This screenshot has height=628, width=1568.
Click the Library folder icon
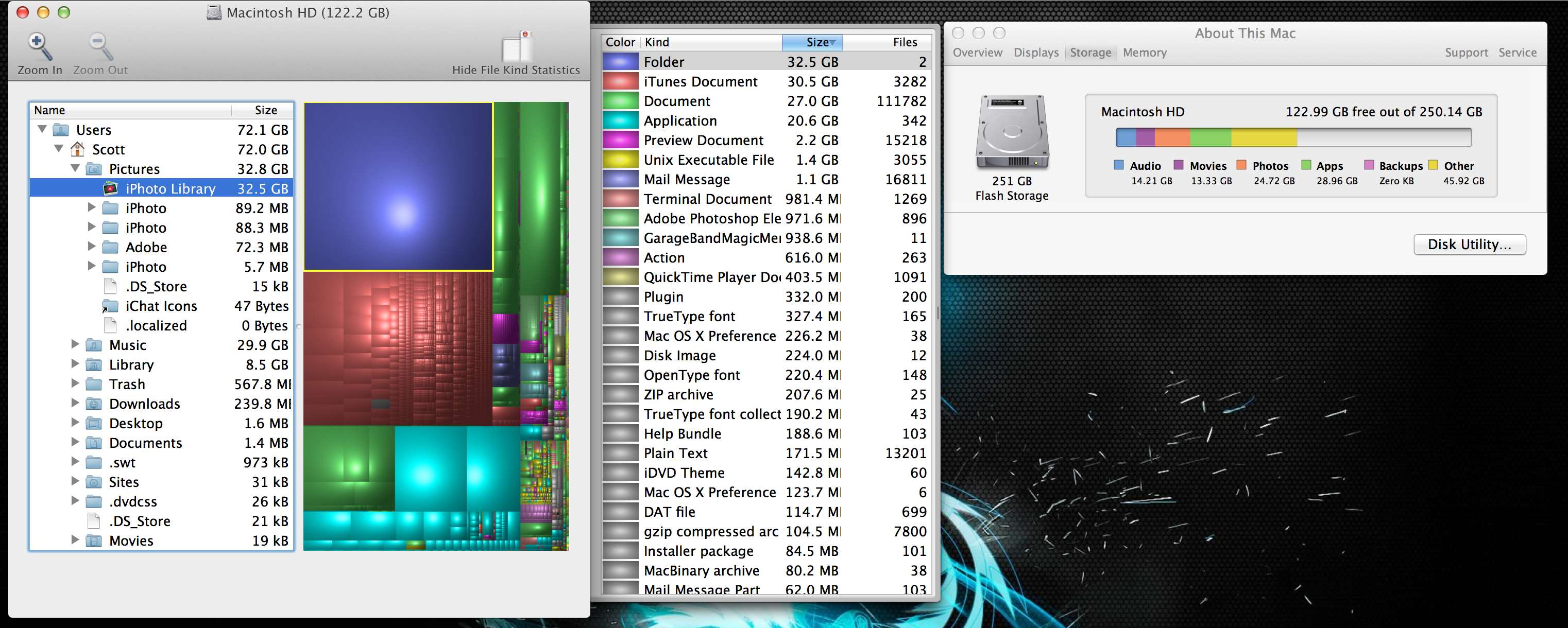94,364
